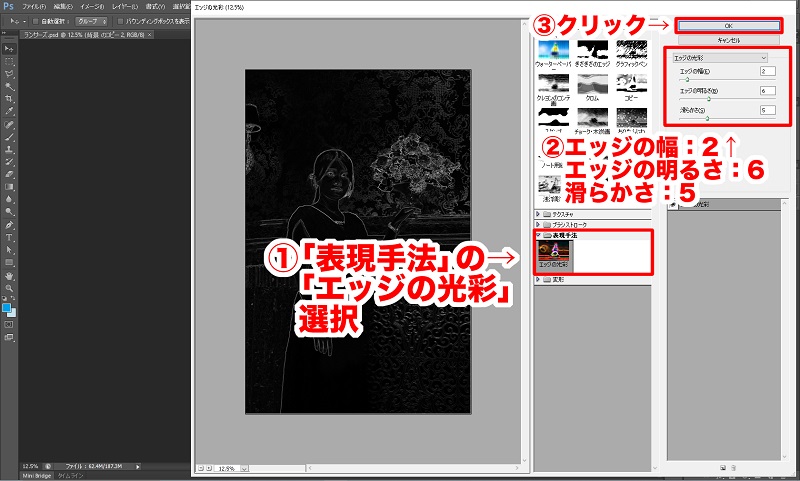Toggle Quick Mask mode icon
The height and width of the screenshot is (481, 800).
[9, 324]
